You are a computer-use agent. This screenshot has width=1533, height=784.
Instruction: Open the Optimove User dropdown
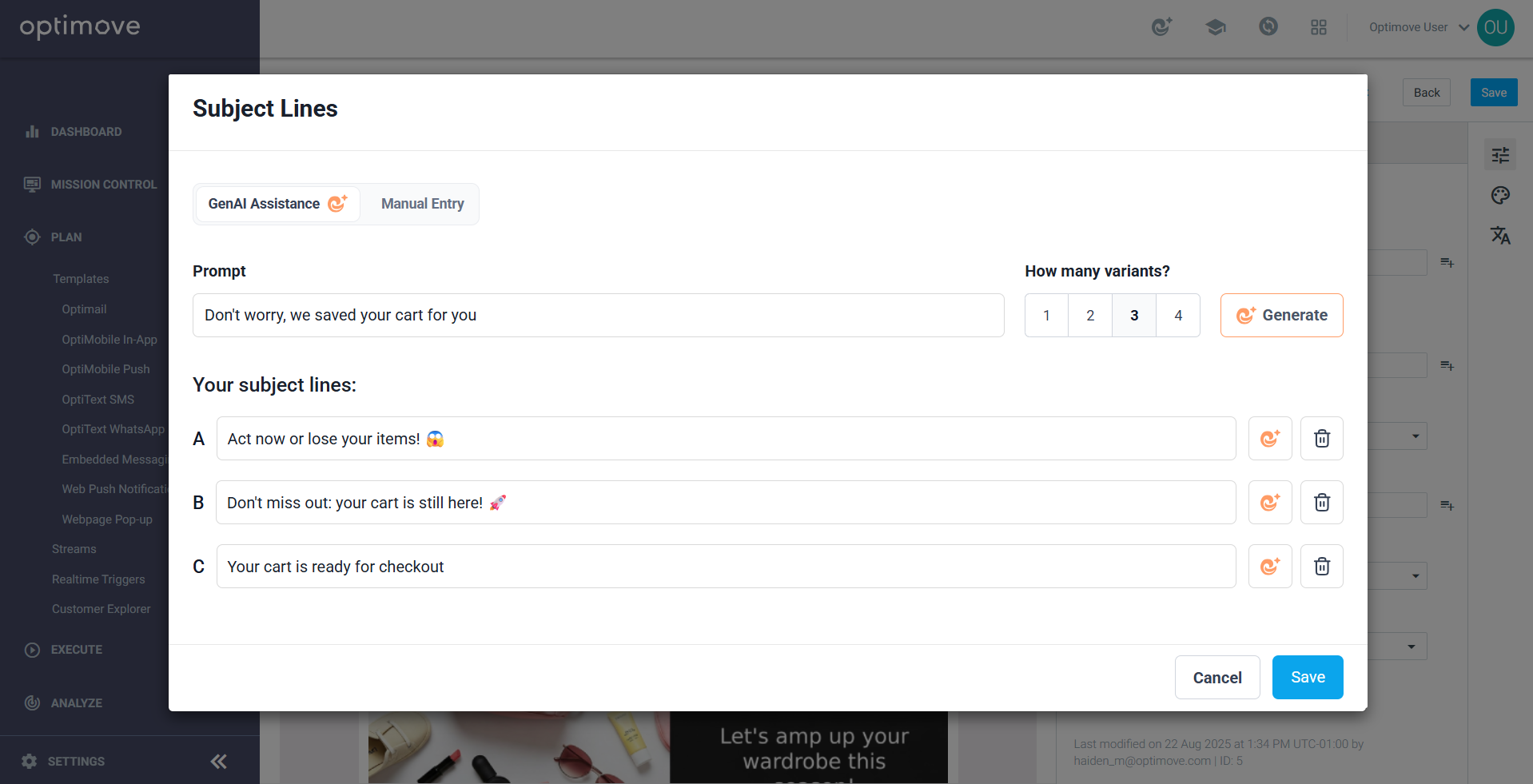(1418, 27)
